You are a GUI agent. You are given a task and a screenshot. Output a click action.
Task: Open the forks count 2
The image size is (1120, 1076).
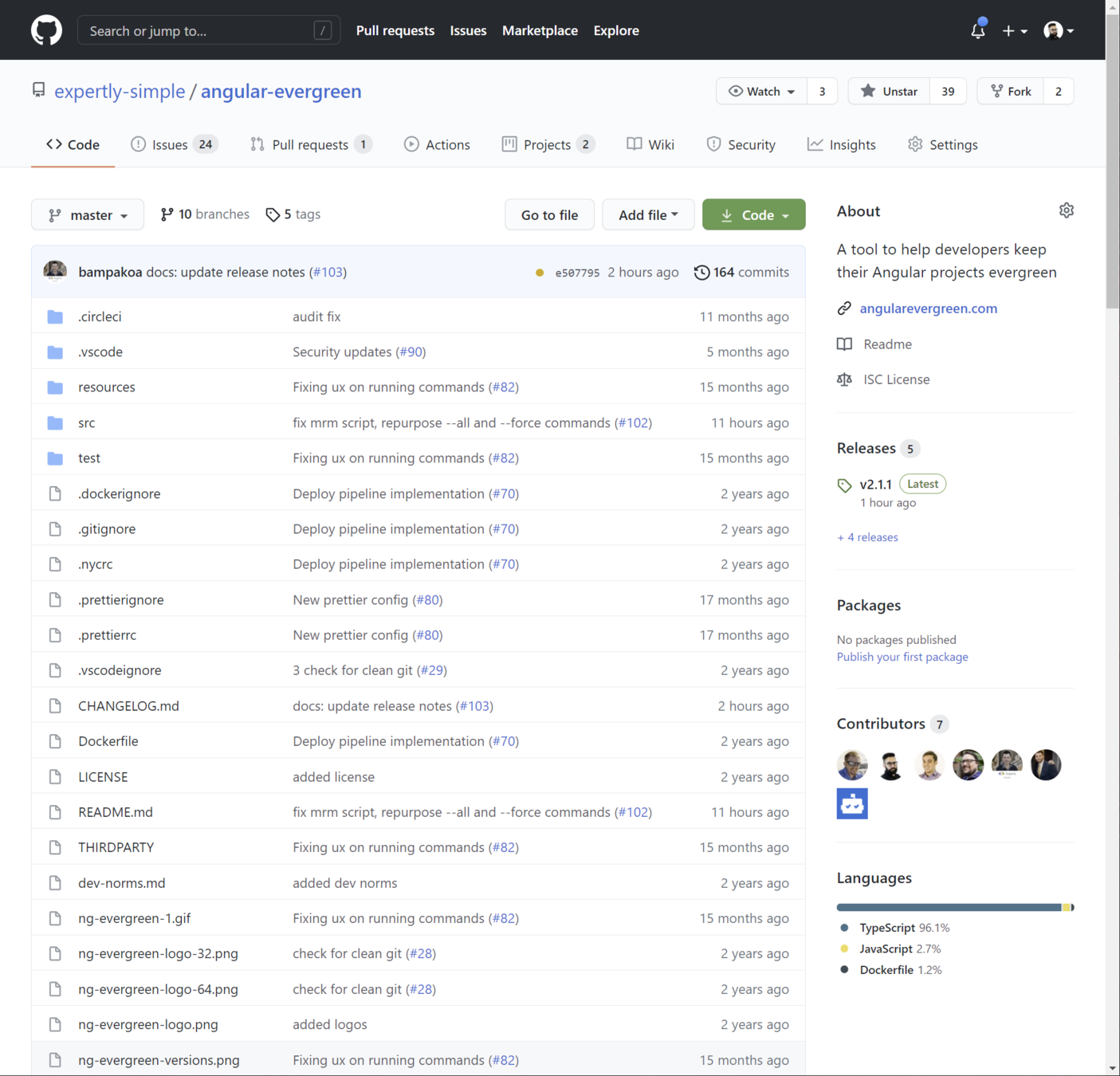tap(1059, 91)
